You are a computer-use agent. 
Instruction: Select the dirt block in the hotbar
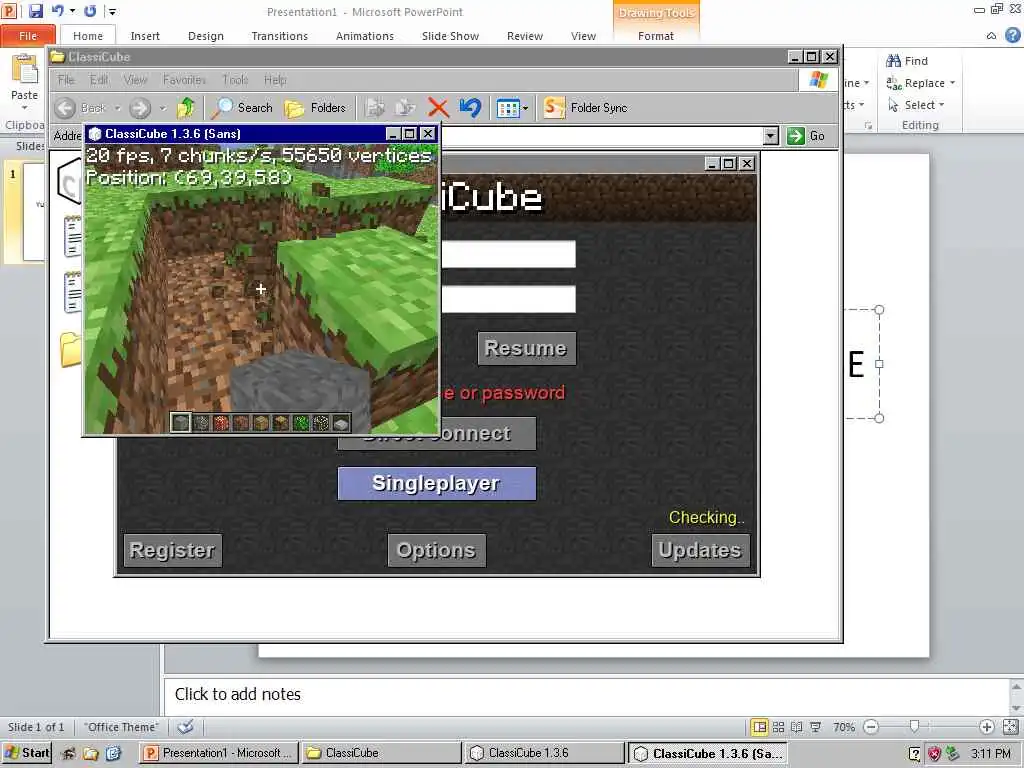pos(241,423)
